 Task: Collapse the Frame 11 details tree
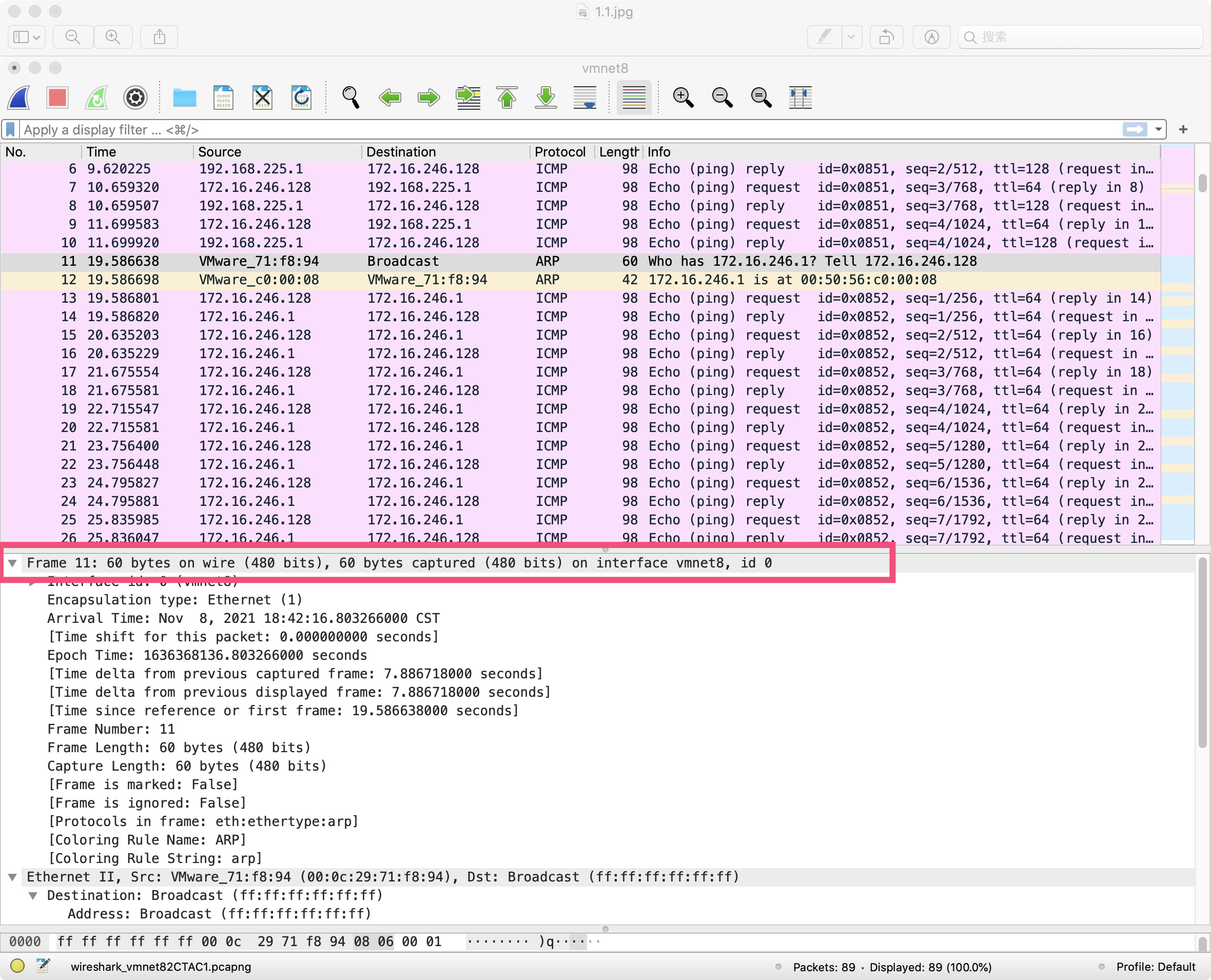(12, 563)
